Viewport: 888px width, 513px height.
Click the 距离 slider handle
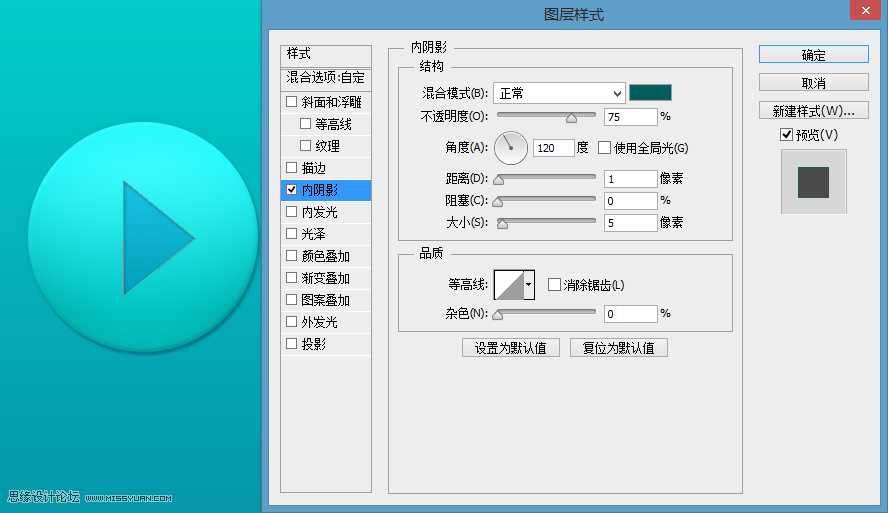[498, 179]
